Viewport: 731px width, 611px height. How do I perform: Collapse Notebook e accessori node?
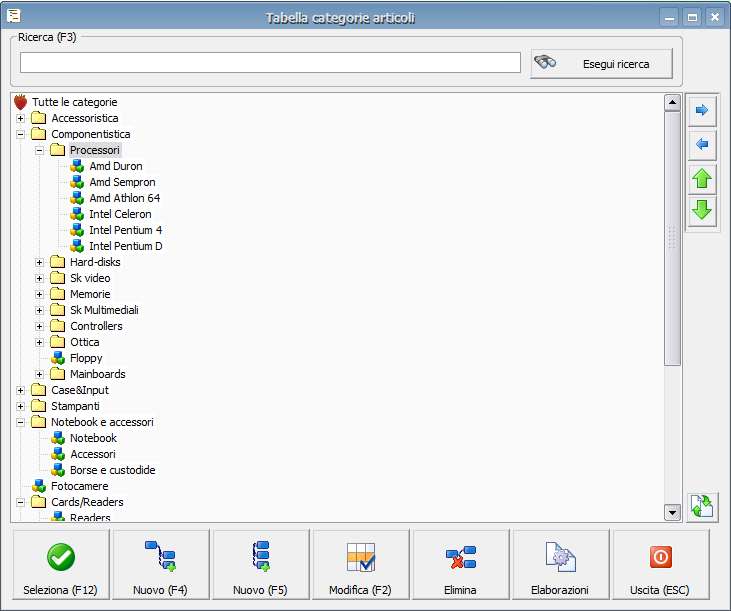pyautogui.click(x=21, y=422)
